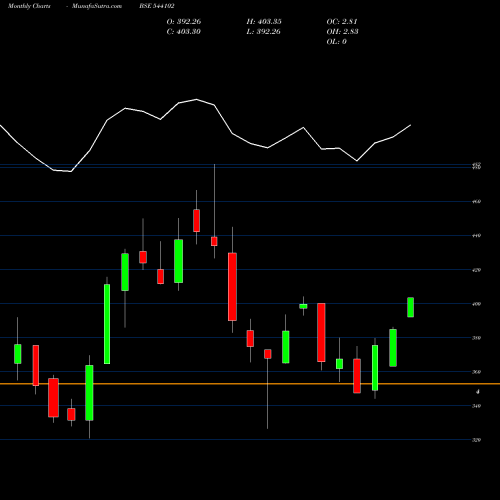Viewport: 500px width, 500px height.
Task: Click the tall green candle rising from 365 to 411
Action: click(107, 324)
